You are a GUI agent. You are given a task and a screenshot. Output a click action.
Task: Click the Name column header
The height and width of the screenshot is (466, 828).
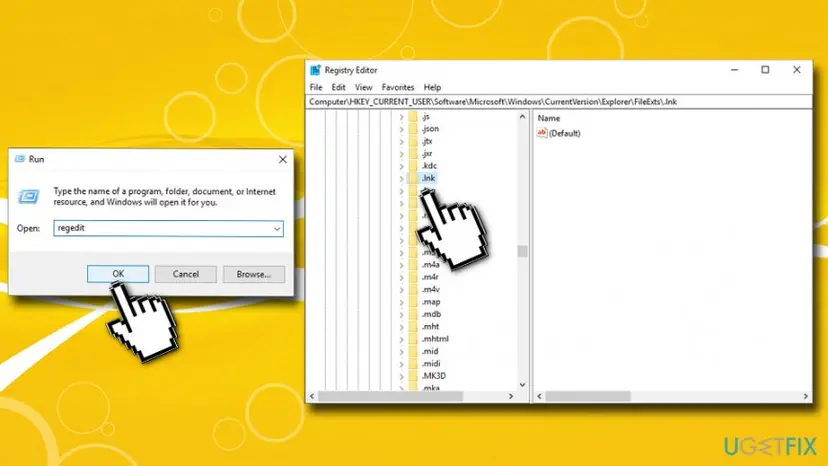pyautogui.click(x=549, y=118)
